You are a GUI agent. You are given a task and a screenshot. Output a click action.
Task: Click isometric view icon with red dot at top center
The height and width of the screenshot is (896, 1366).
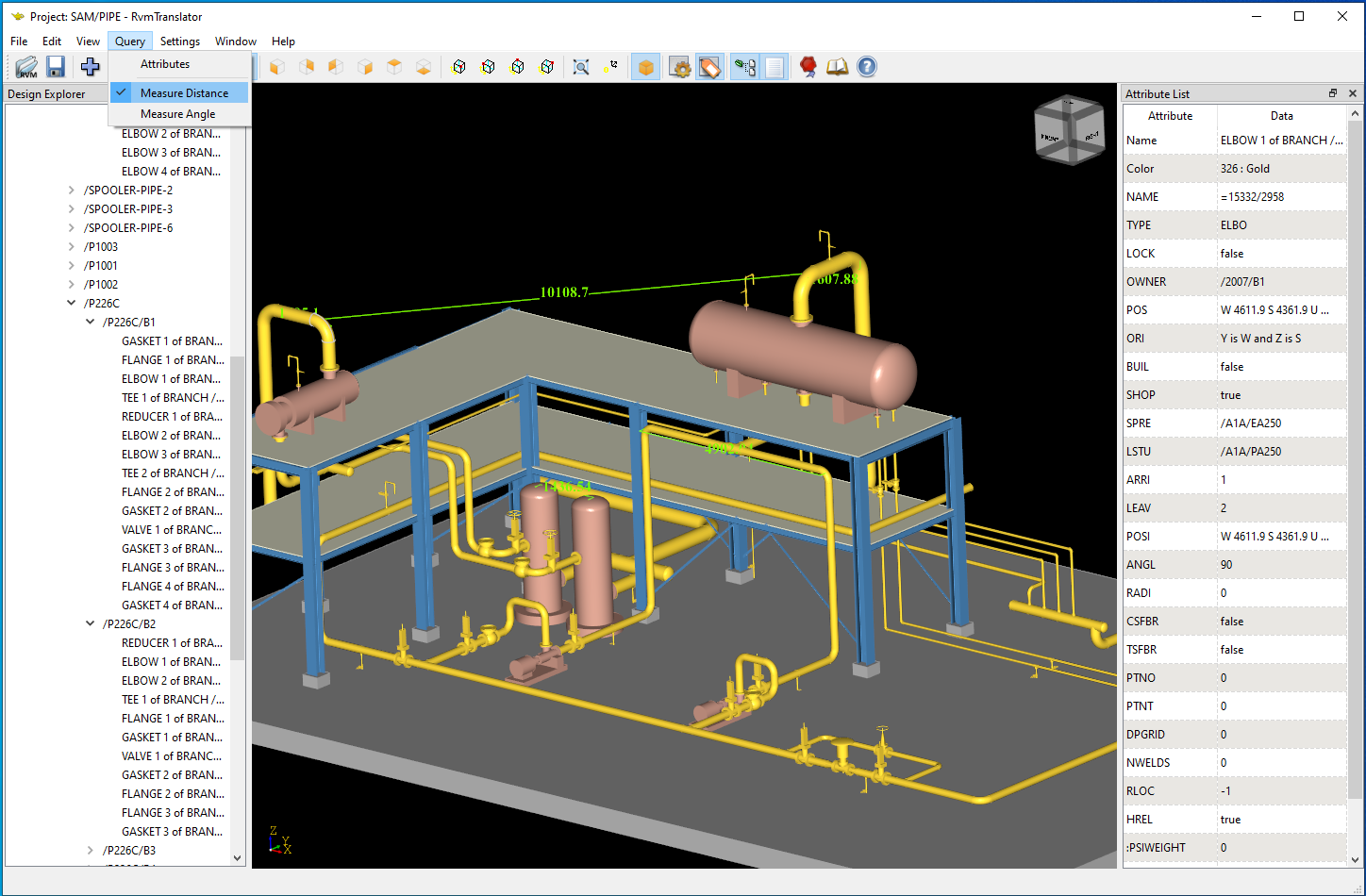click(517, 67)
